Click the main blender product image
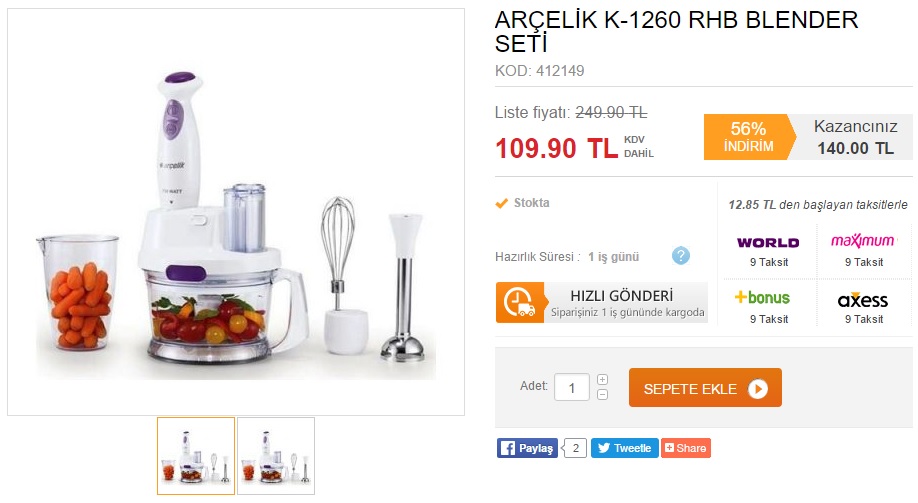 coord(236,212)
